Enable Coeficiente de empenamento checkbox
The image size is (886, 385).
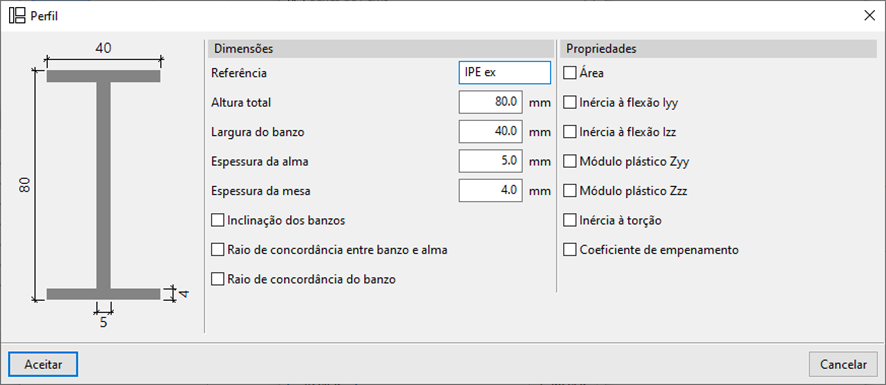point(570,249)
